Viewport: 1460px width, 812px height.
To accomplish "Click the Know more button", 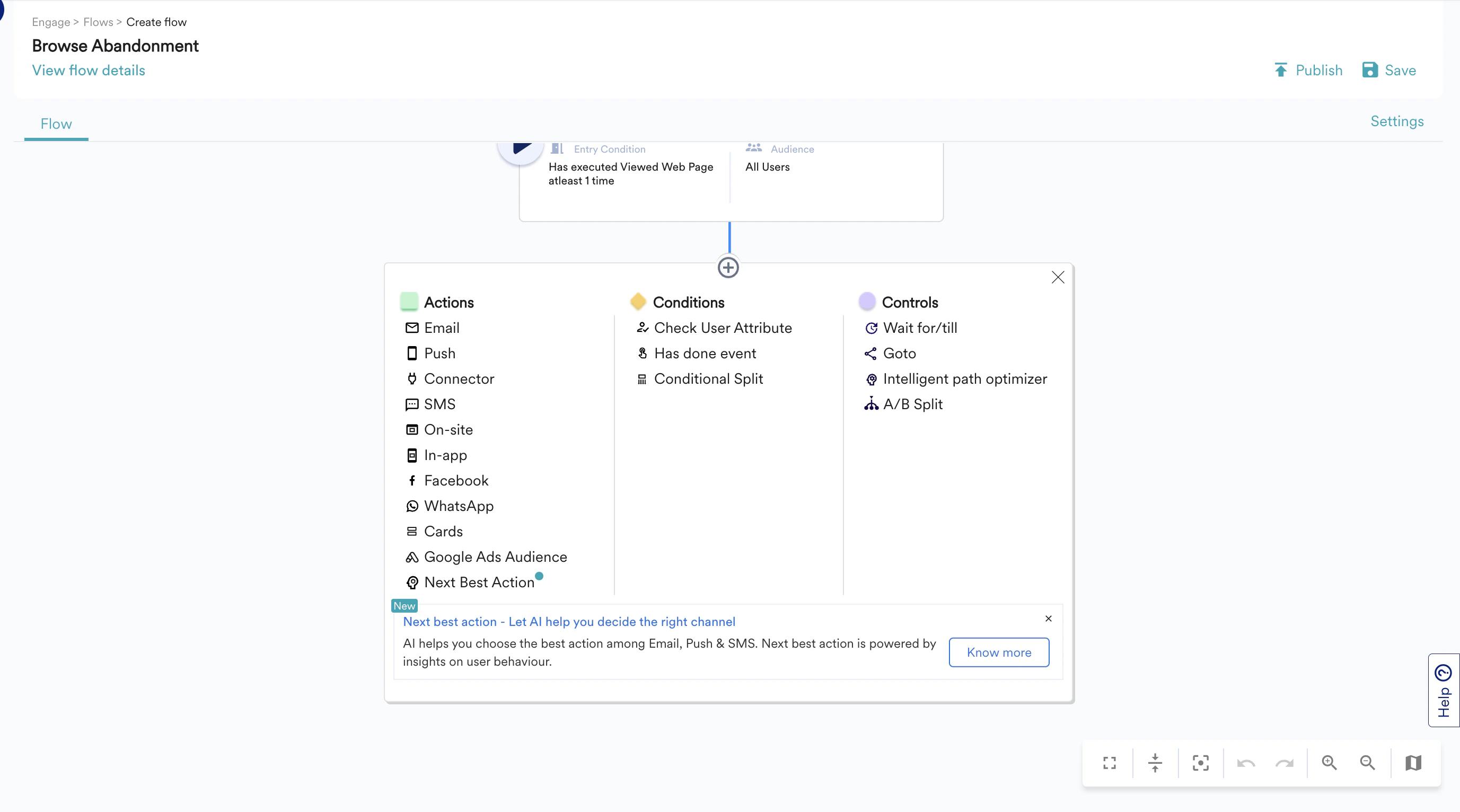I will (999, 652).
